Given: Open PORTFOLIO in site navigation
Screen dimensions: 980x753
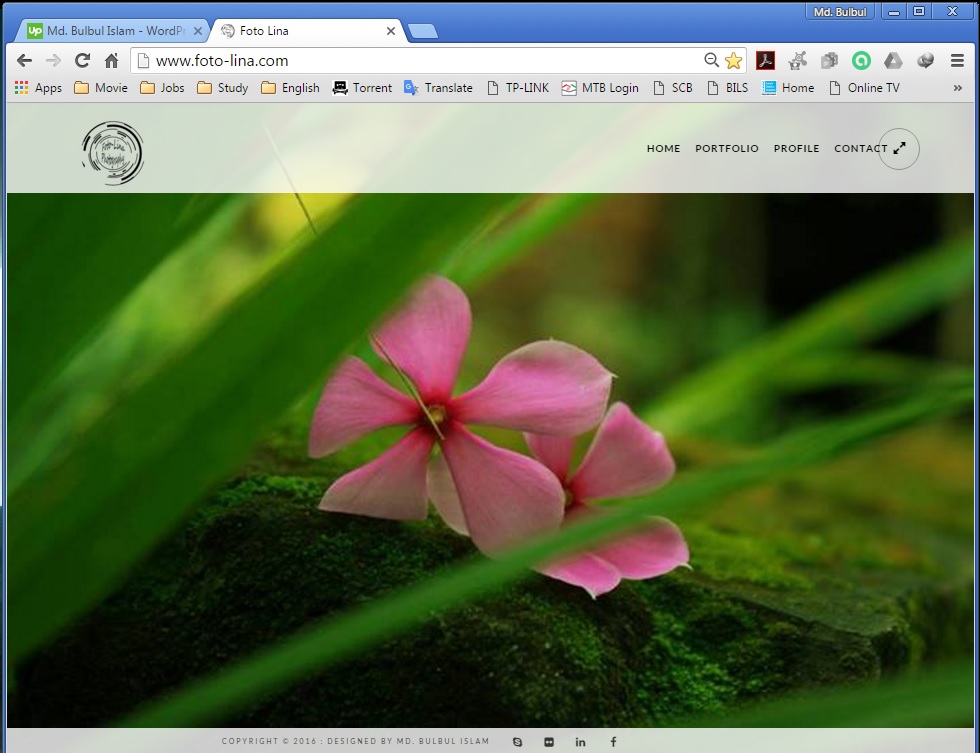Looking at the screenshot, I should tap(727, 148).
